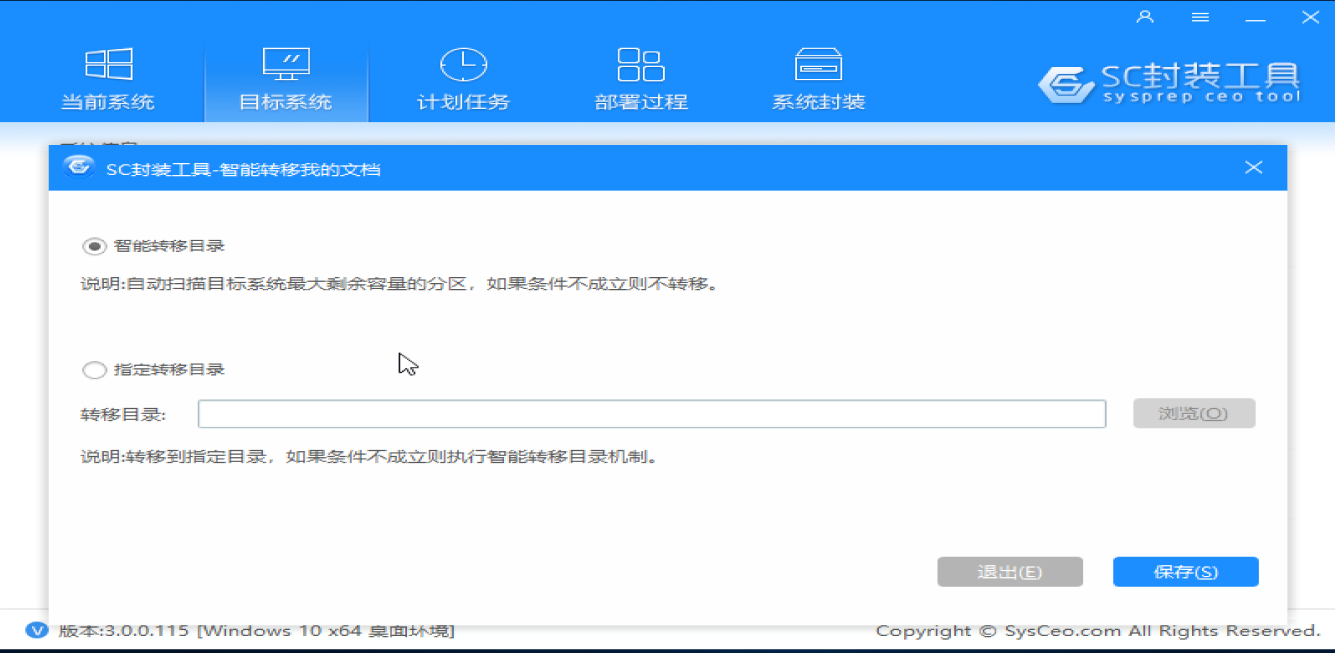
Task: Click the 转移目录: label
Action: [123, 414]
